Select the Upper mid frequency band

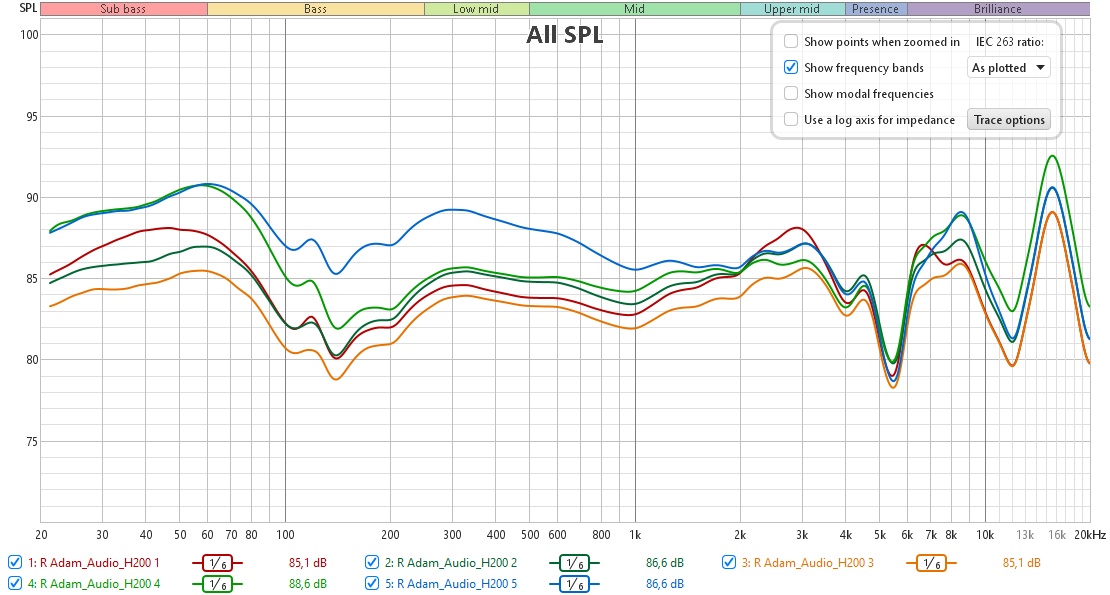[792, 9]
